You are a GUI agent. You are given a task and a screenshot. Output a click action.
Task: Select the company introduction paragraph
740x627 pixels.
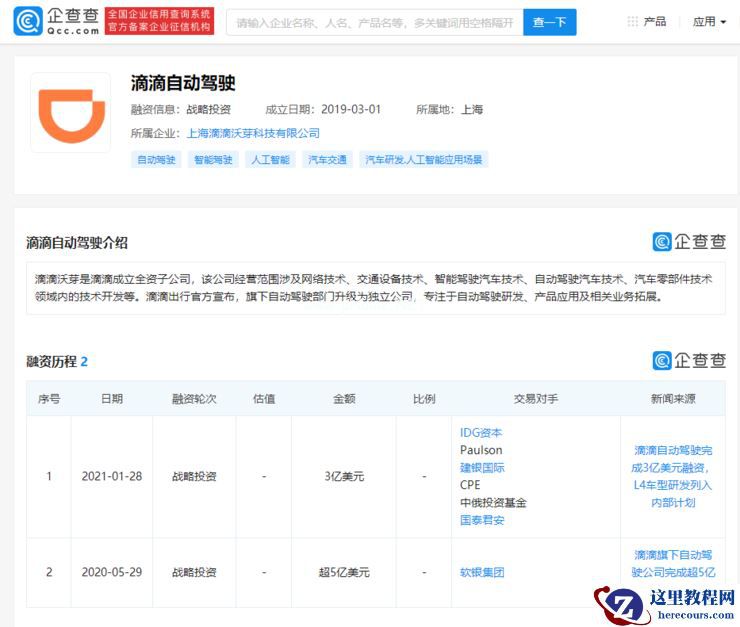(x=373, y=288)
